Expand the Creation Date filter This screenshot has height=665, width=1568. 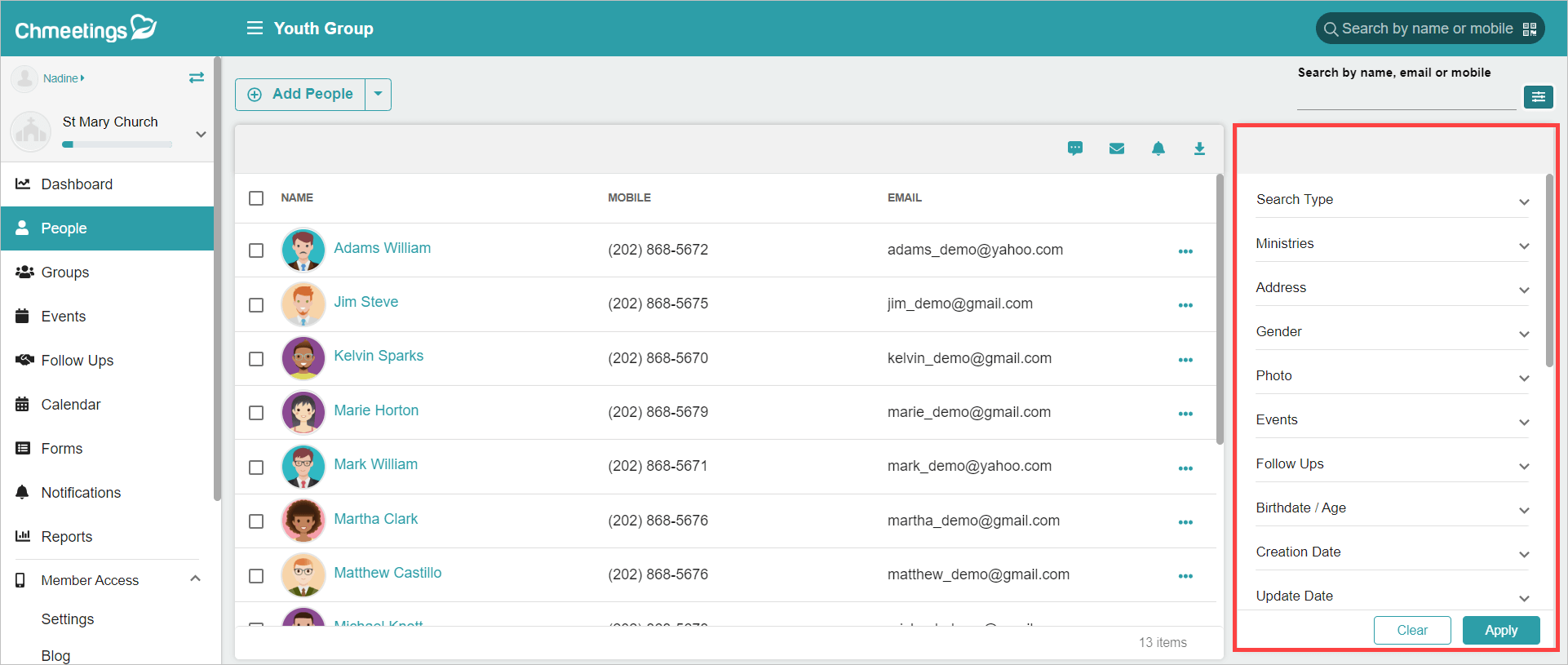[1392, 552]
